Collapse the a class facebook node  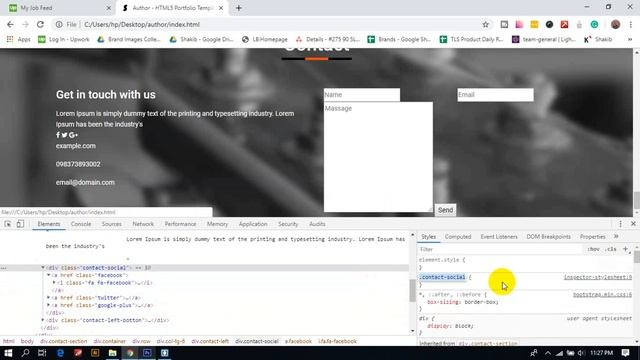pos(49,275)
